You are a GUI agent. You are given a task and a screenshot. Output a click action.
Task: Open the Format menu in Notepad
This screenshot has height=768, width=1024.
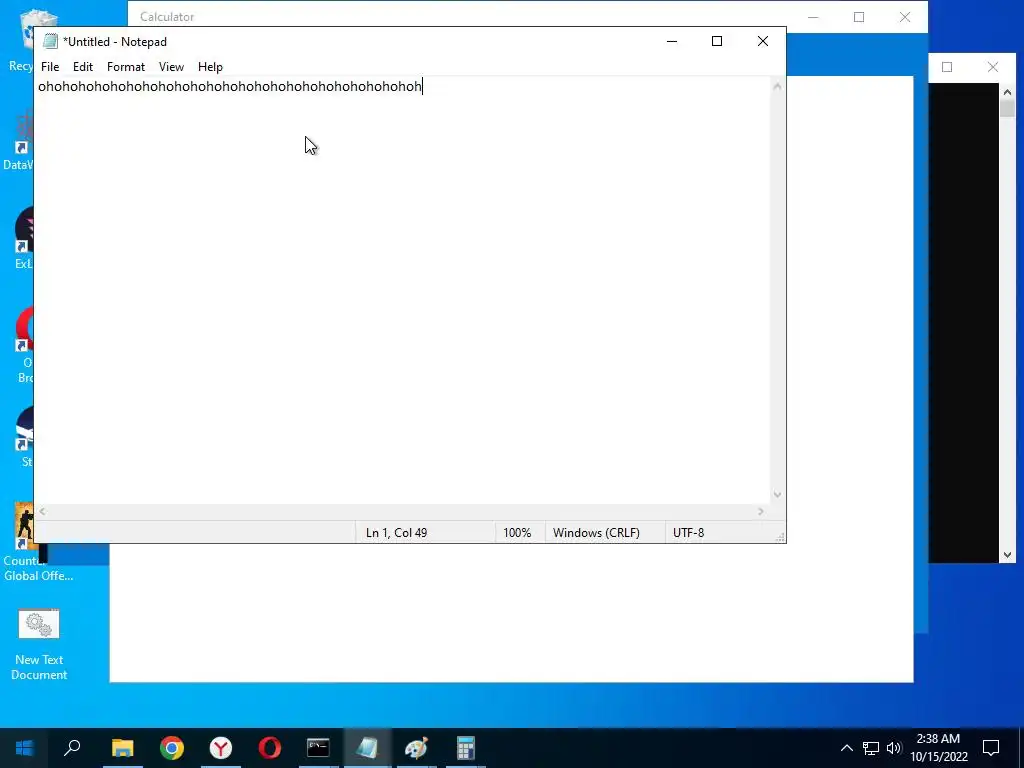(x=126, y=67)
